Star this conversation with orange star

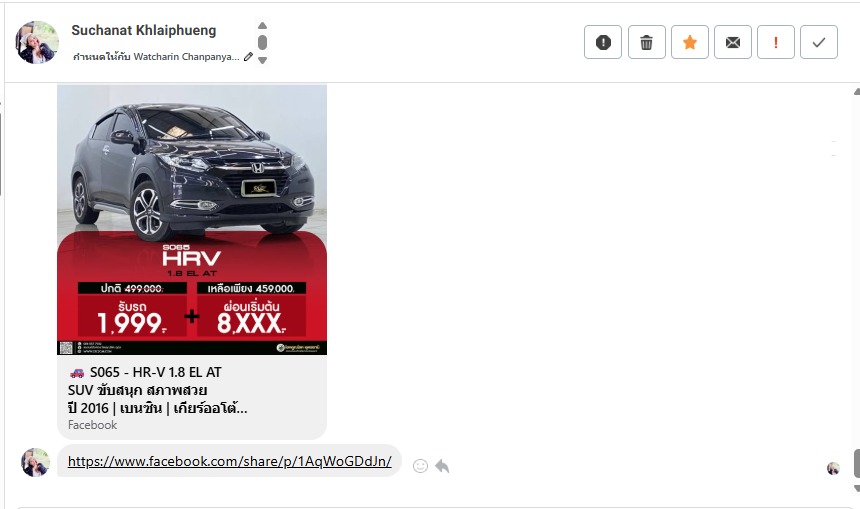(689, 42)
